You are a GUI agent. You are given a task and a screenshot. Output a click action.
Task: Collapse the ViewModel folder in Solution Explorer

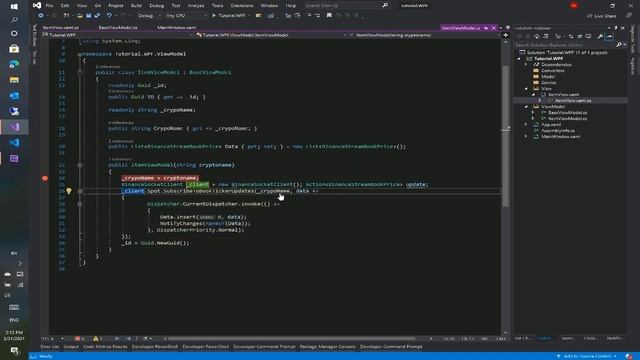[x=526, y=107]
